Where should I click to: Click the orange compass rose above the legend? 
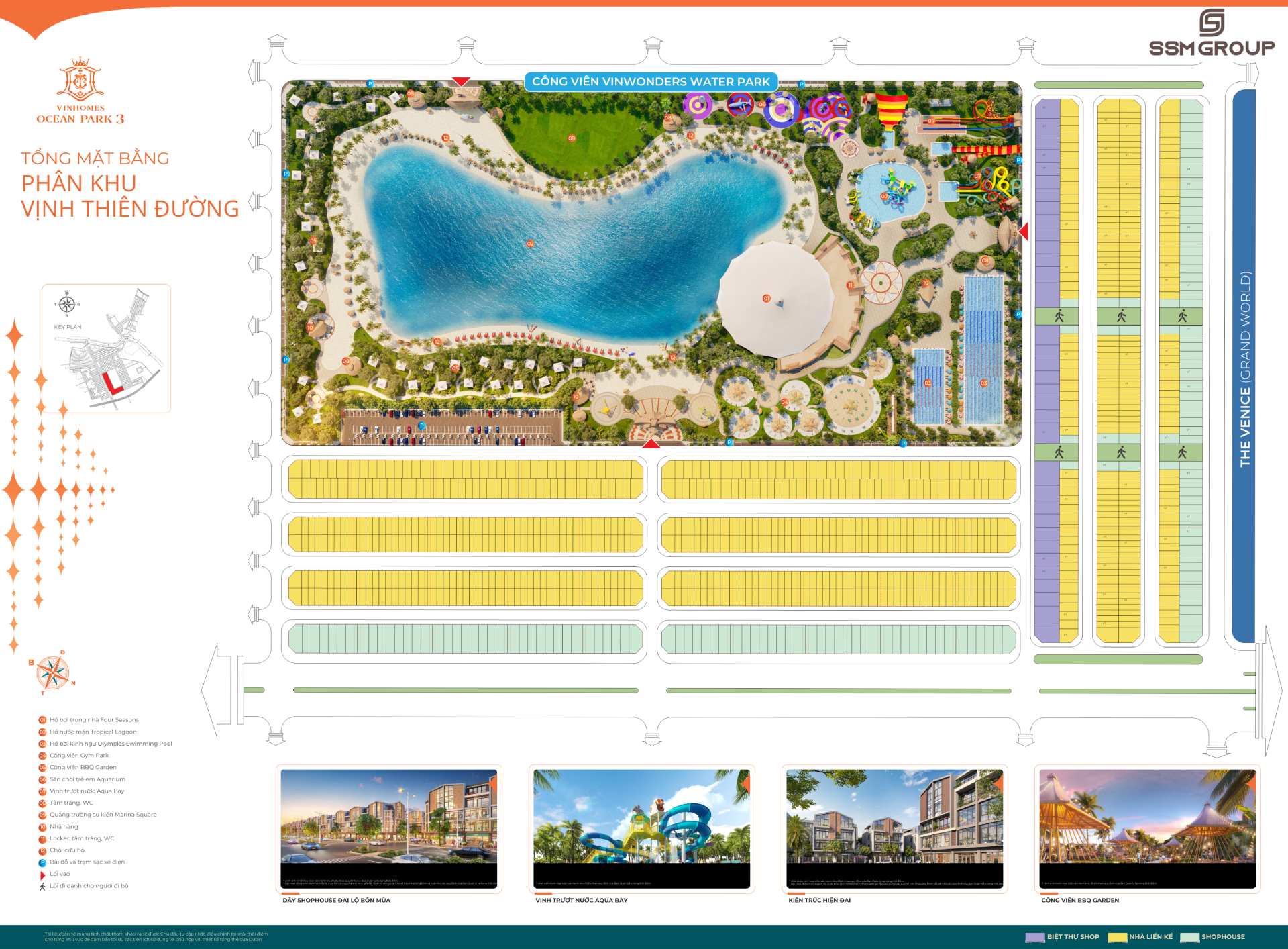point(52,672)
